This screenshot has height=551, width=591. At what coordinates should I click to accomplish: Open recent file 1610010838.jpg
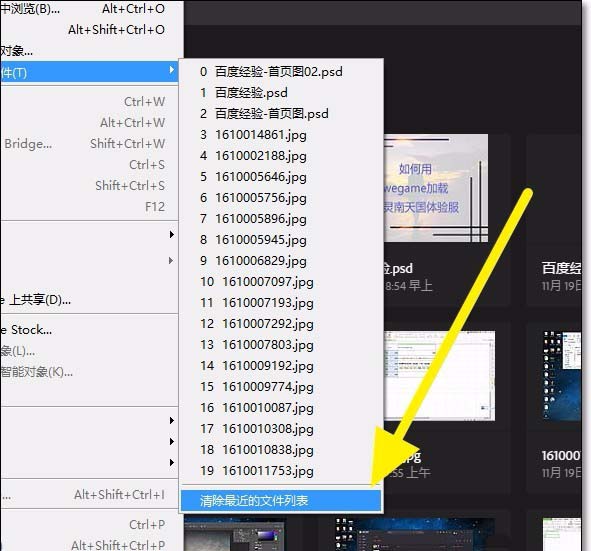pyautogui.click(x=281, y=450)
